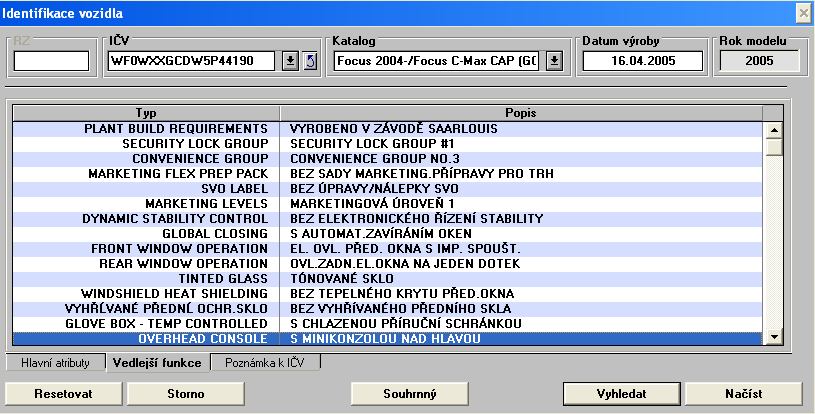Click the undo arrow icon beside IČV field
This screenshot has width=815, height=414.
(x=310, y=61)
